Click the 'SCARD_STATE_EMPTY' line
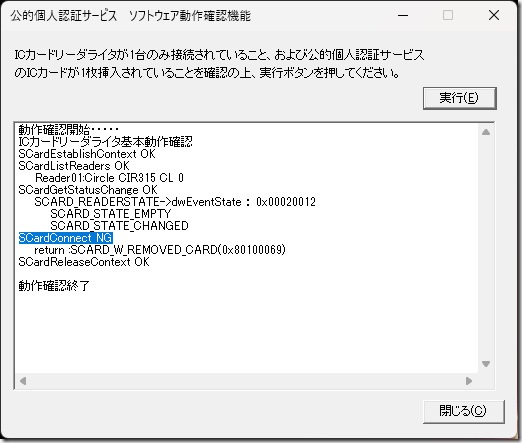Viewport: 522px width, 443px height. pyautogui.click(x=111, y=214)
